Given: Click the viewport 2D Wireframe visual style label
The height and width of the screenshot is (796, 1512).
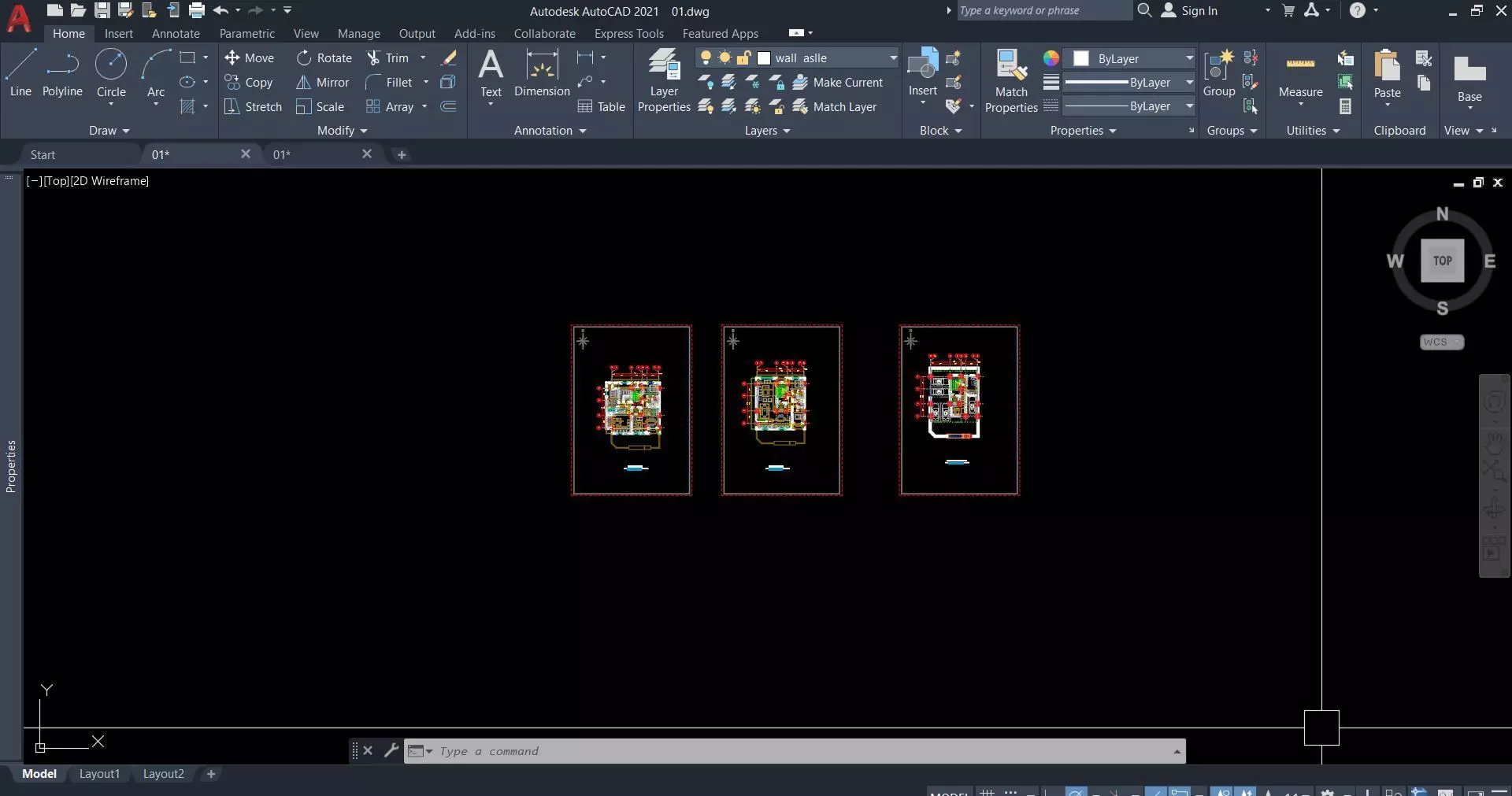Looking at the screenshot, I should click(110, 181).
